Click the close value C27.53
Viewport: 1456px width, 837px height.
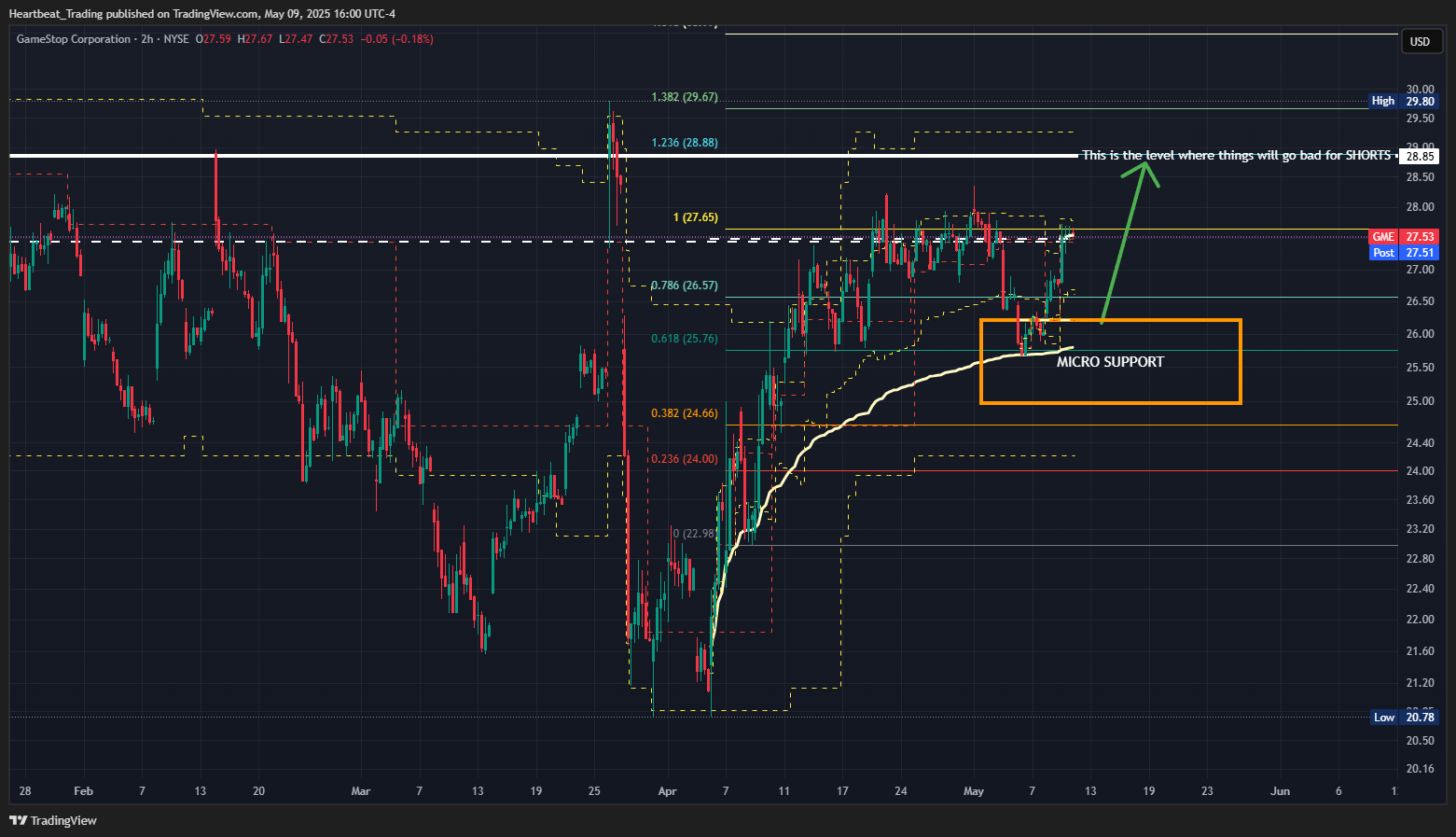click(x=337, y=39)
